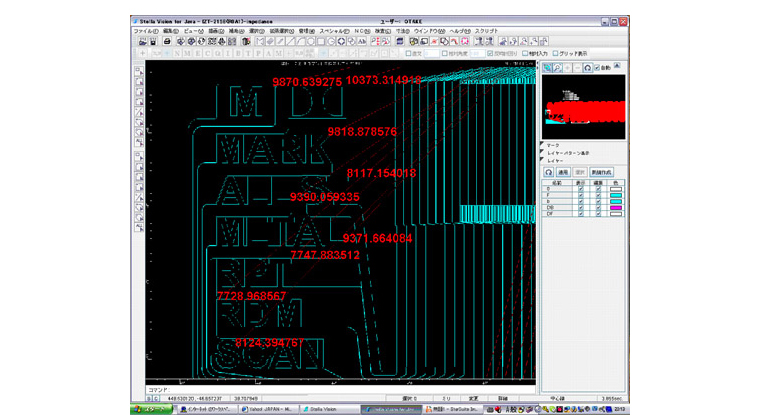This screenshot has height=415, width=760.
Task: Click the red curved arrow toolbar icon
Action: [x=455, y=42]
